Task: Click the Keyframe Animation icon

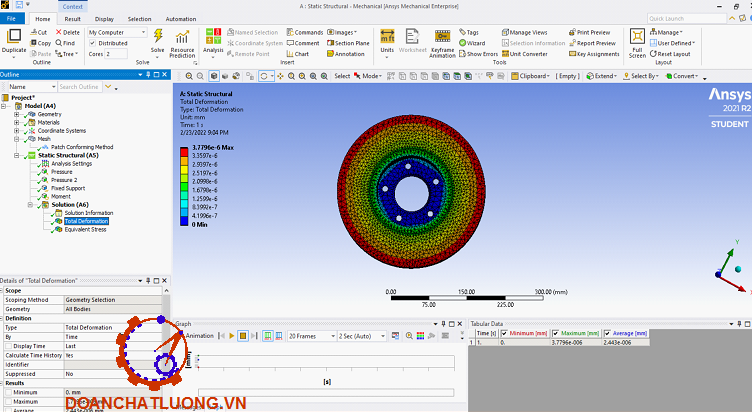Action: pyautogui.click(x=442, y=36)
